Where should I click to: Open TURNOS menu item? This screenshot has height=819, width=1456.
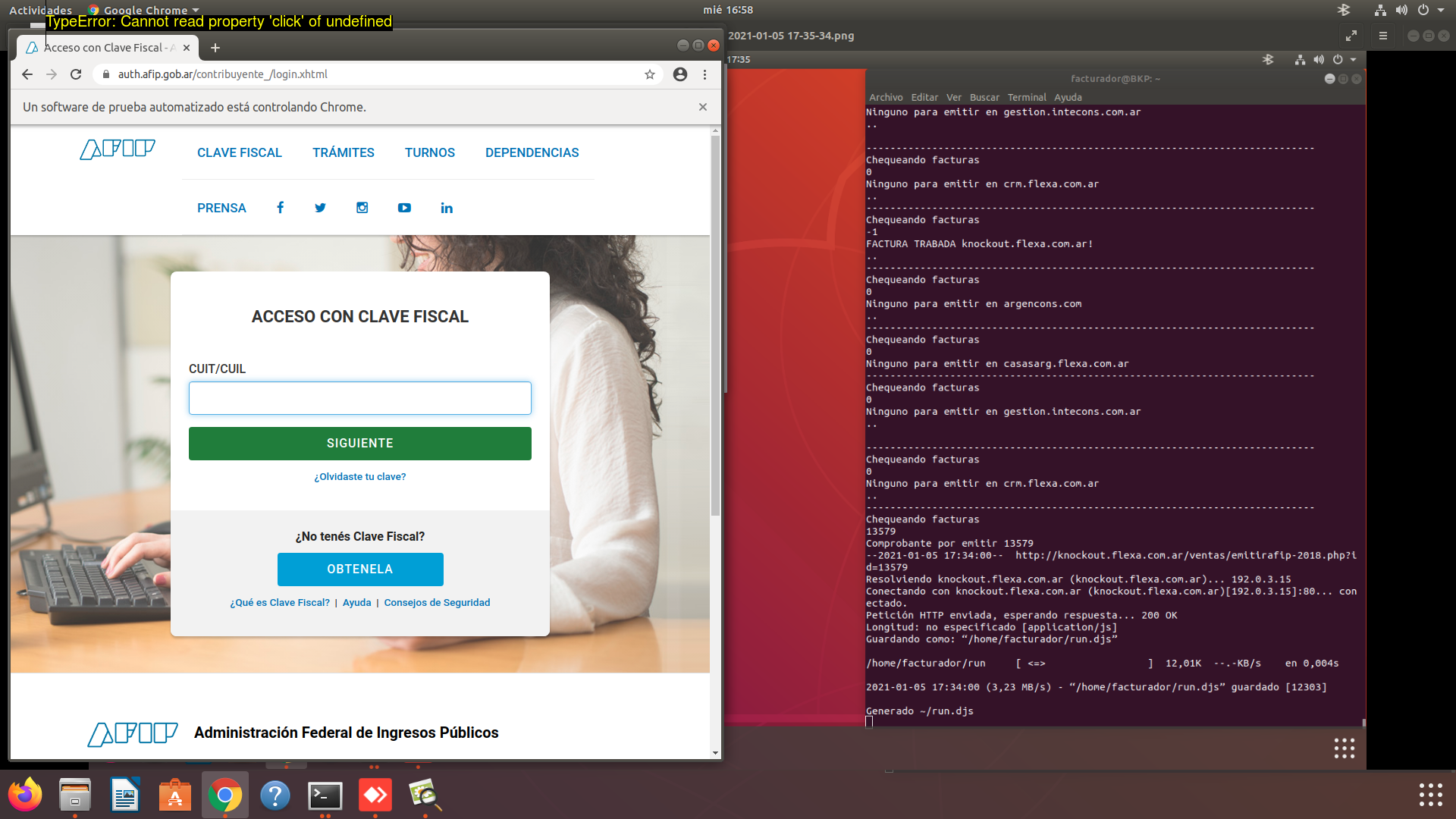[x=430, y=152]
